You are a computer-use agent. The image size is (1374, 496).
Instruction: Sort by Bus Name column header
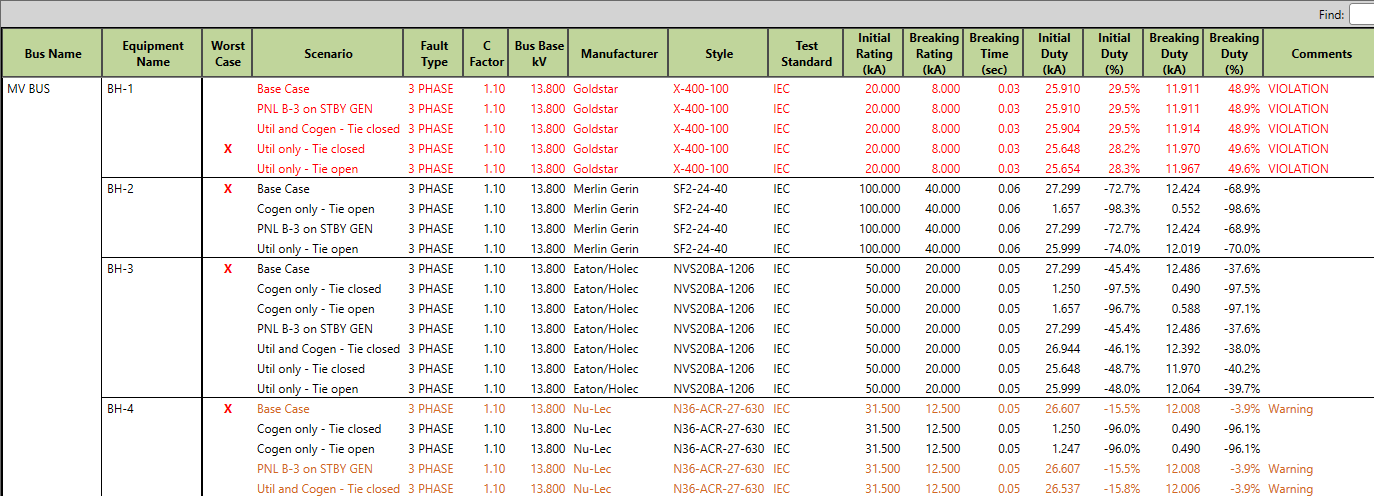(53, 54)
